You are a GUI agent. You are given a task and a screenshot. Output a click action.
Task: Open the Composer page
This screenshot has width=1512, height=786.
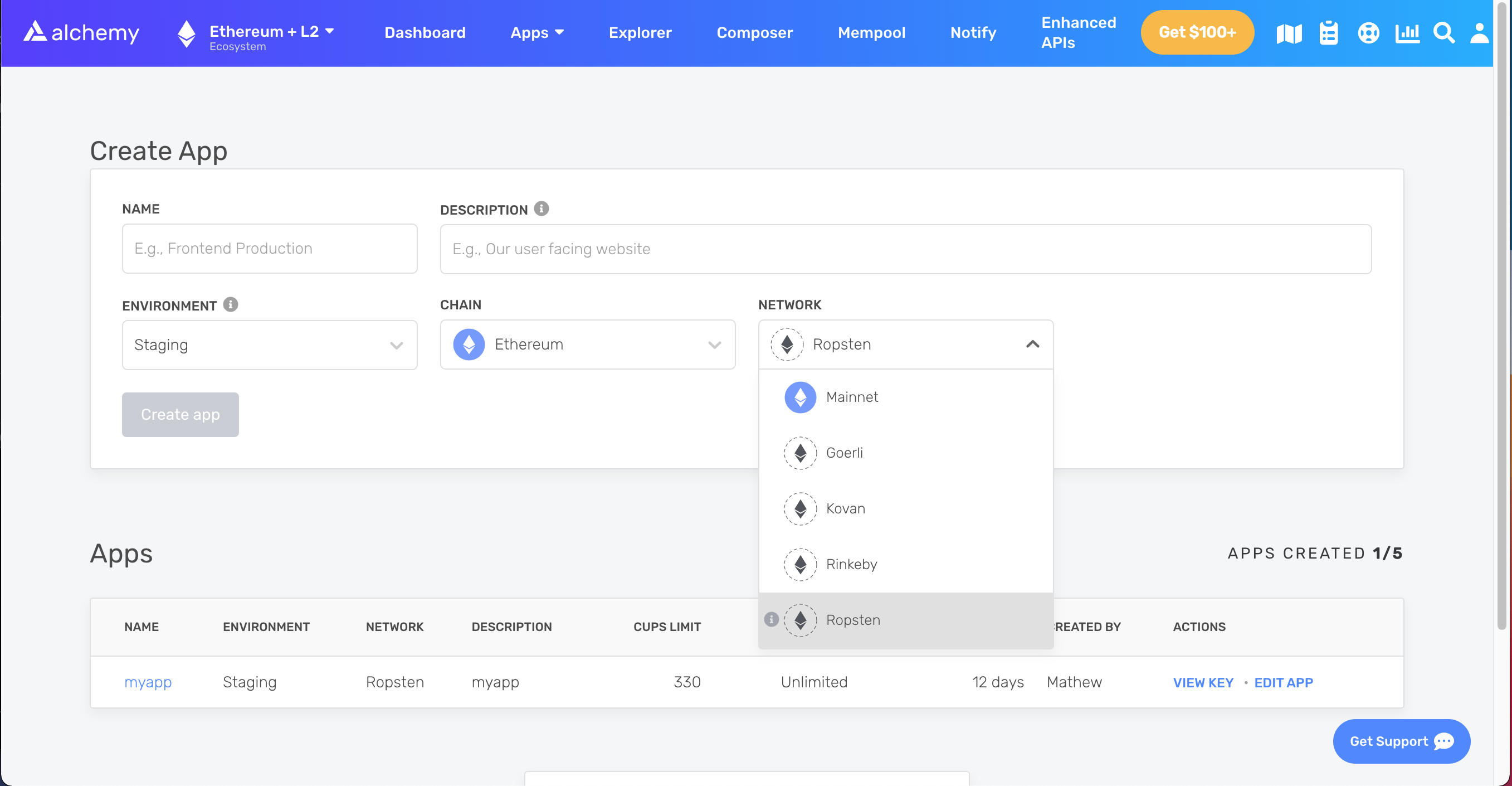754,32
